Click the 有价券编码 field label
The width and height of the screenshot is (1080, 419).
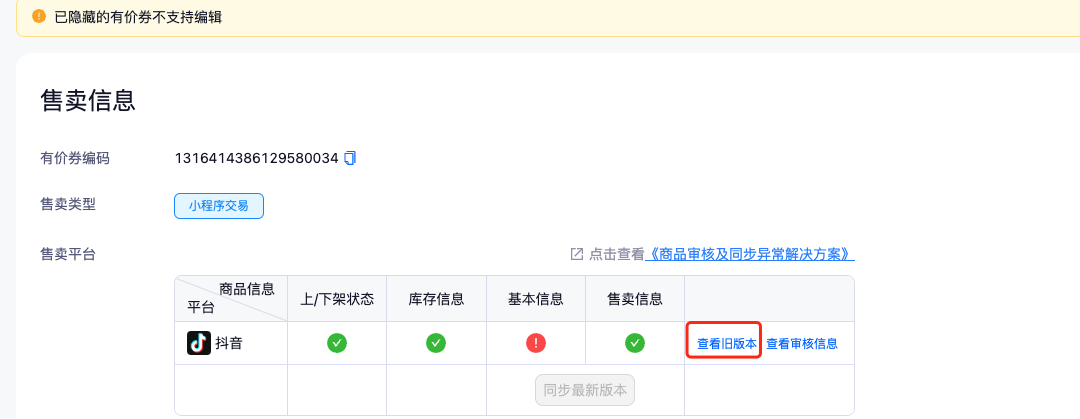coord(75,158)
